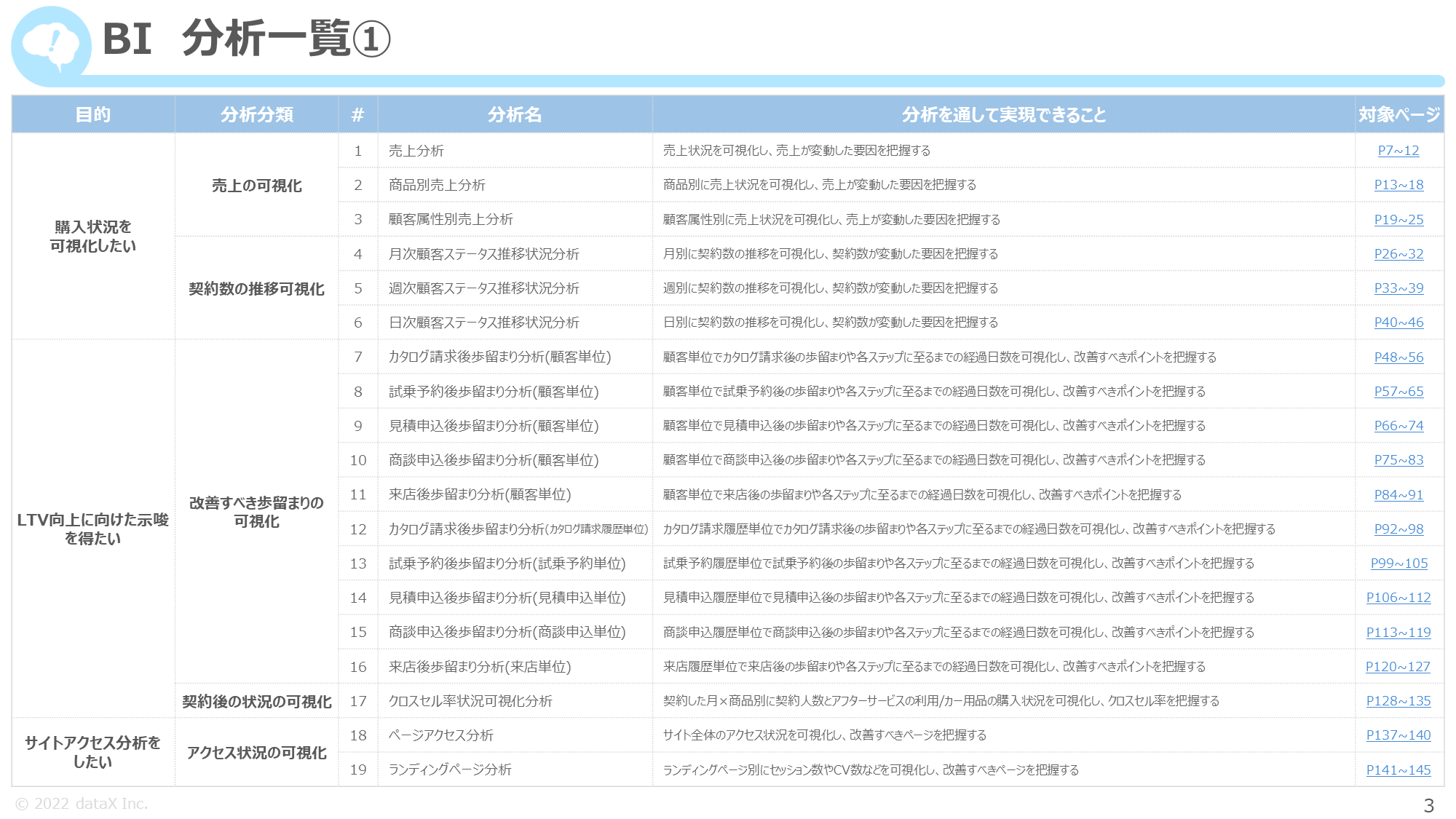Click the © 2022 dataX Inc. footer

[82, 804]
